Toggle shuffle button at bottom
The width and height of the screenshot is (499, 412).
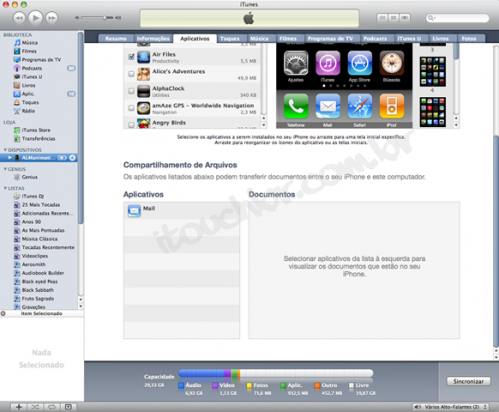click(35, 407)
